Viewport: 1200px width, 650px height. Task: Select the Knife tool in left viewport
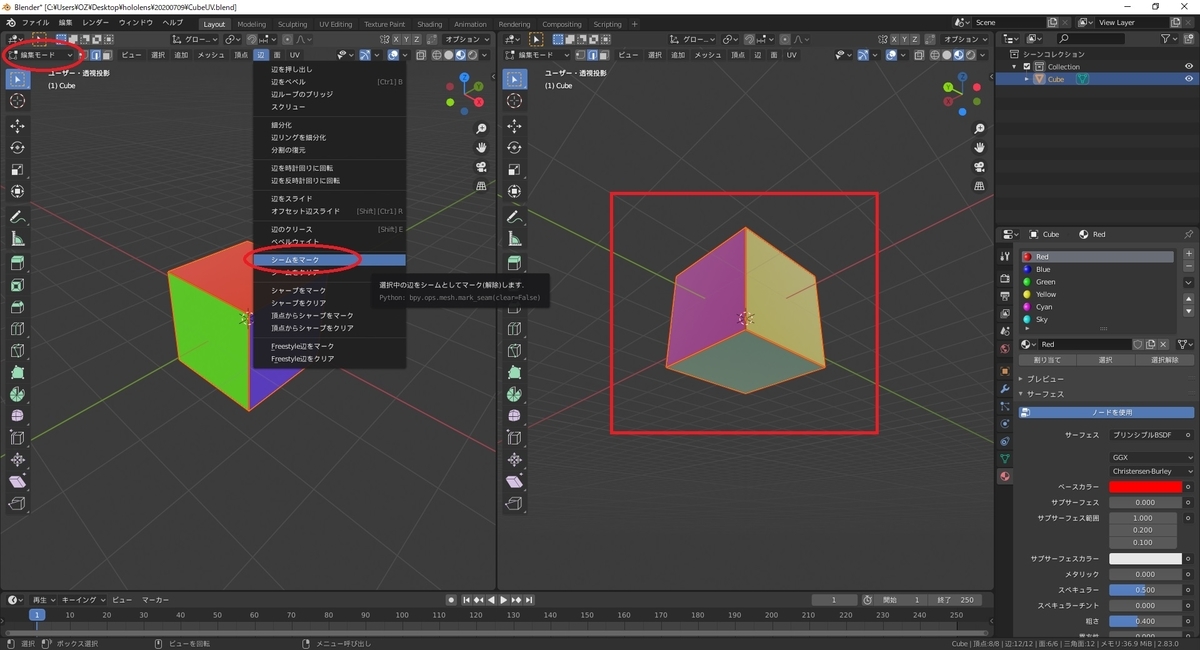point(17,351)
